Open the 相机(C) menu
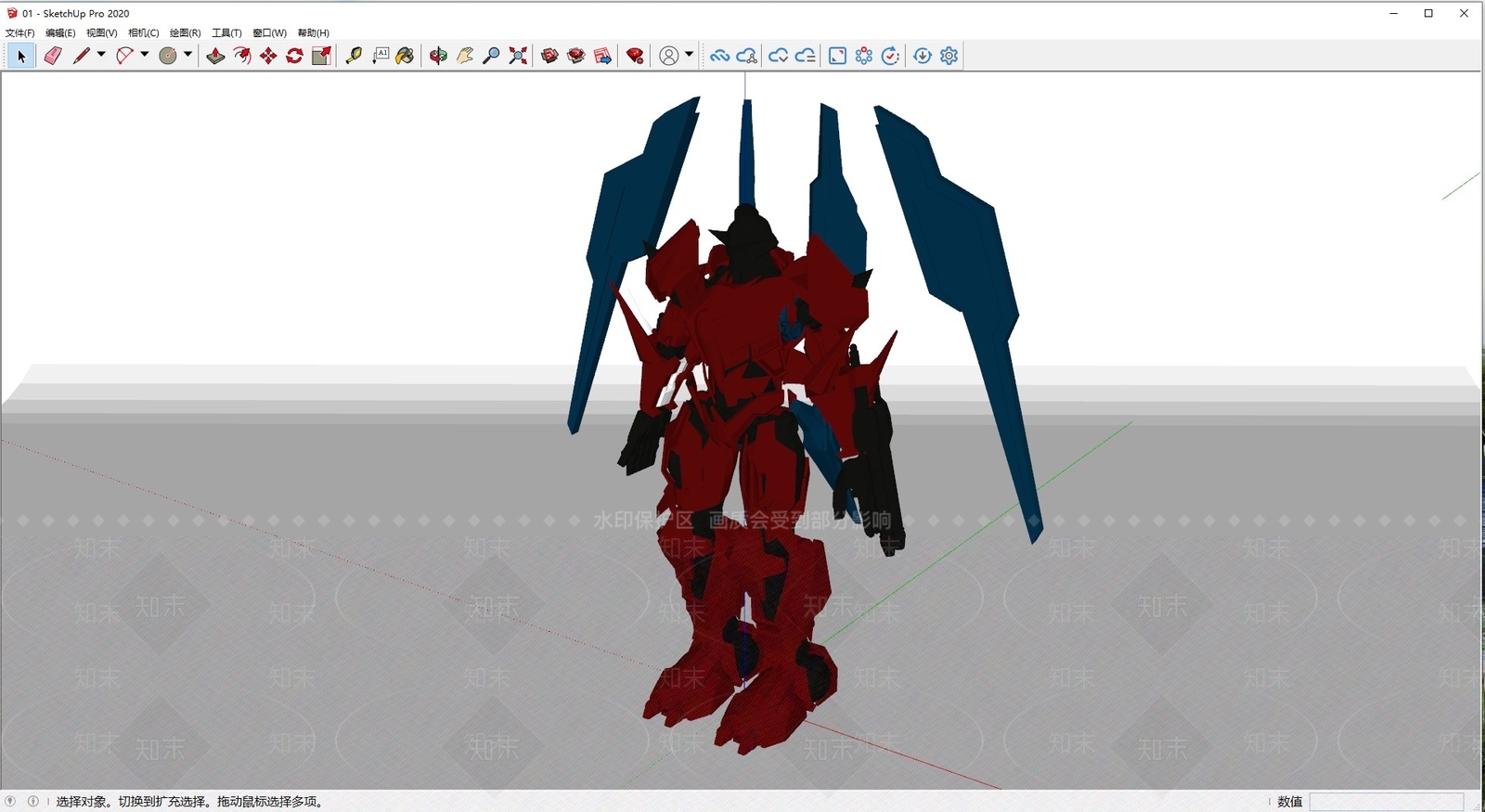 (x=144, y=32)
